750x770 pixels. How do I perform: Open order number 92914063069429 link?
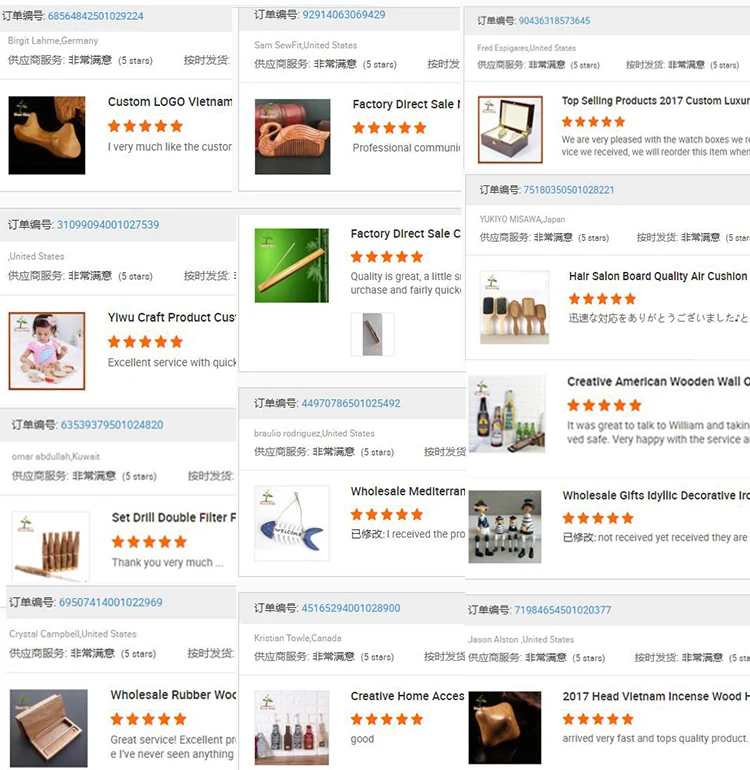[x=344, y=15]
